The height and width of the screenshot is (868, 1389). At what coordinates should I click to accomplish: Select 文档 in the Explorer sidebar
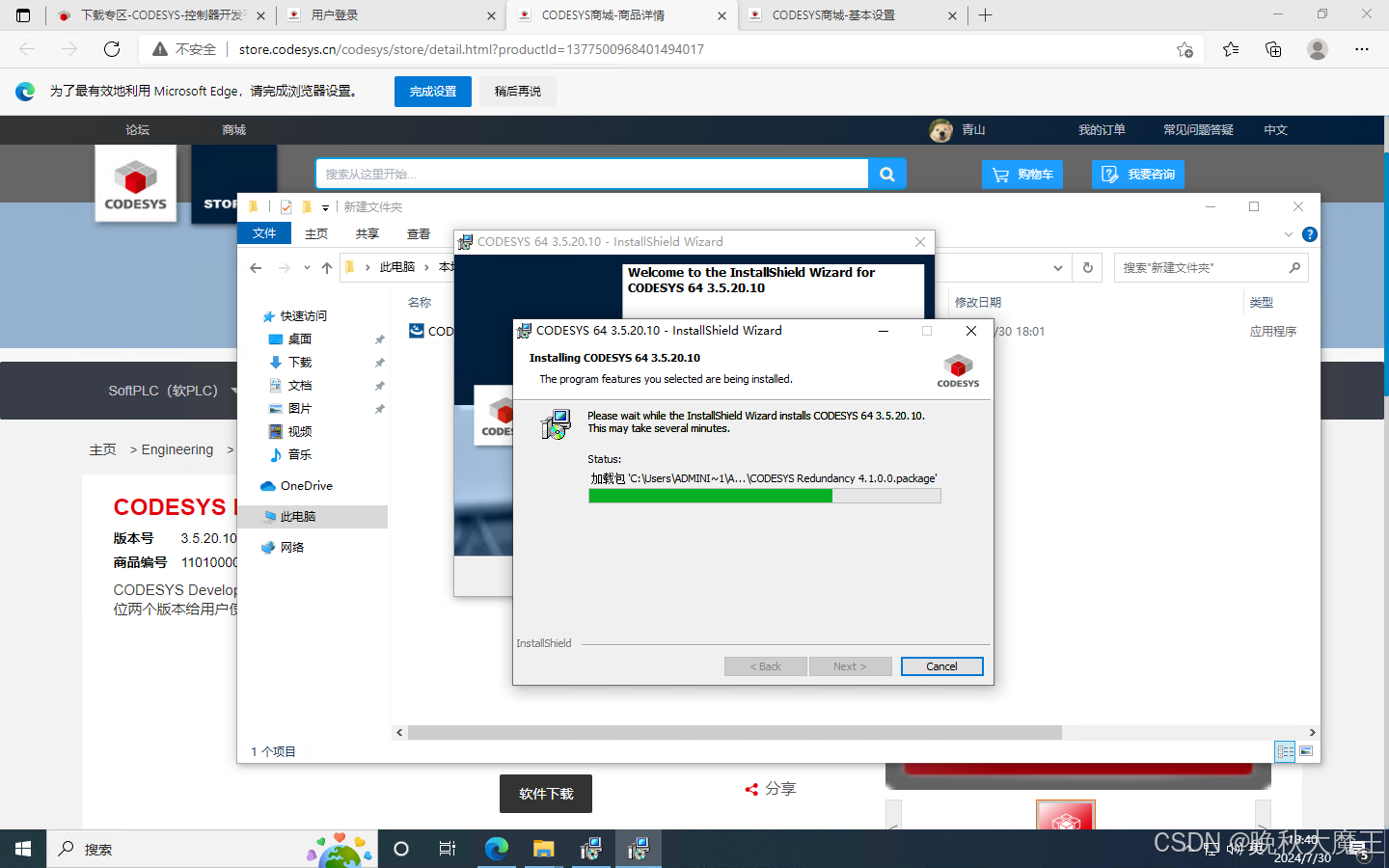pos(300,386)
